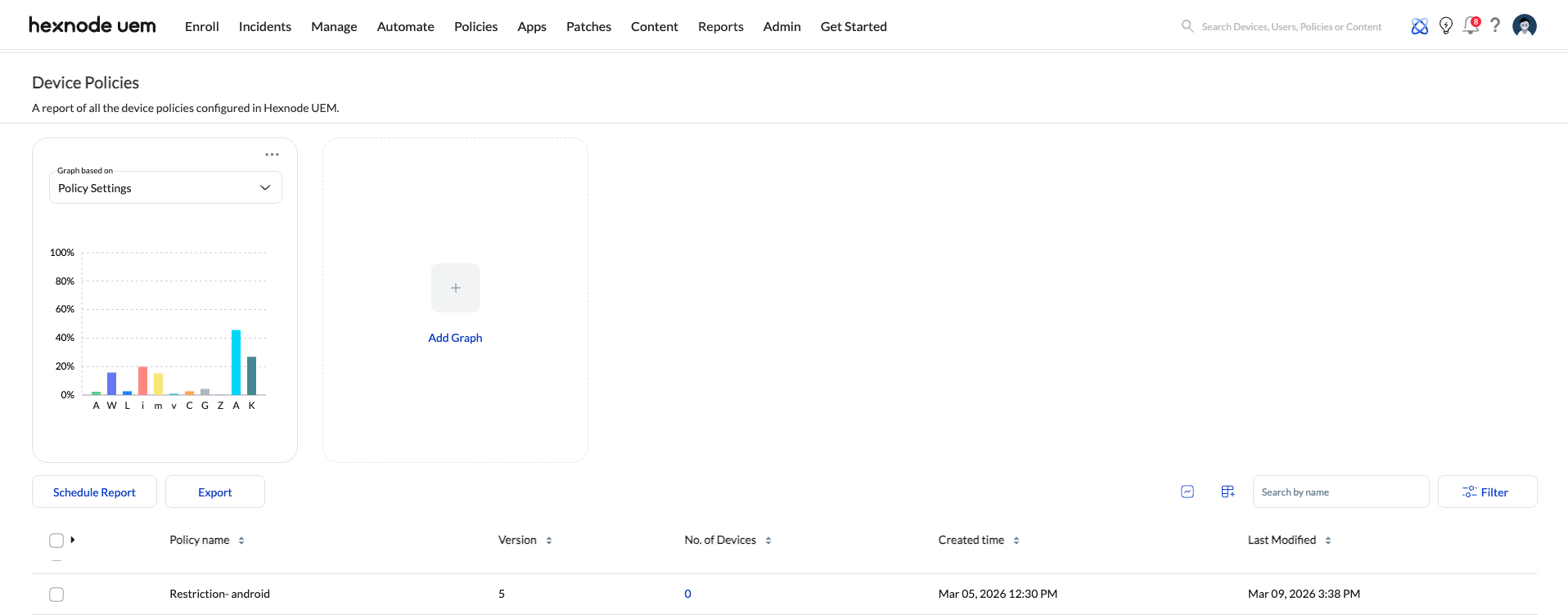Open the graph card three-dots menu

pos(272,155)
